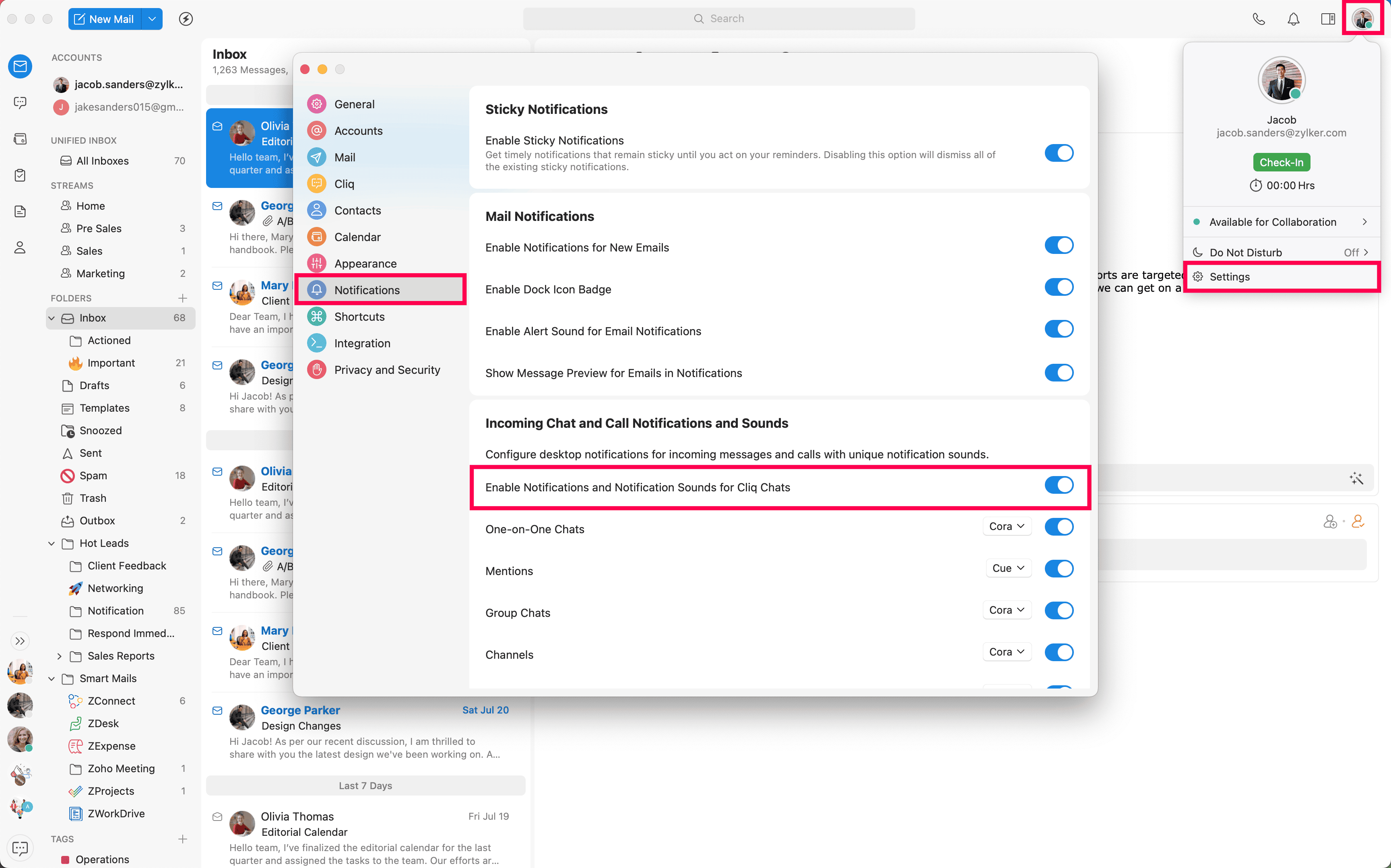The width and height of the screenshot is (1391, 868).
Task: Open the Contacts module in left rail
Action: coord(20,247)
